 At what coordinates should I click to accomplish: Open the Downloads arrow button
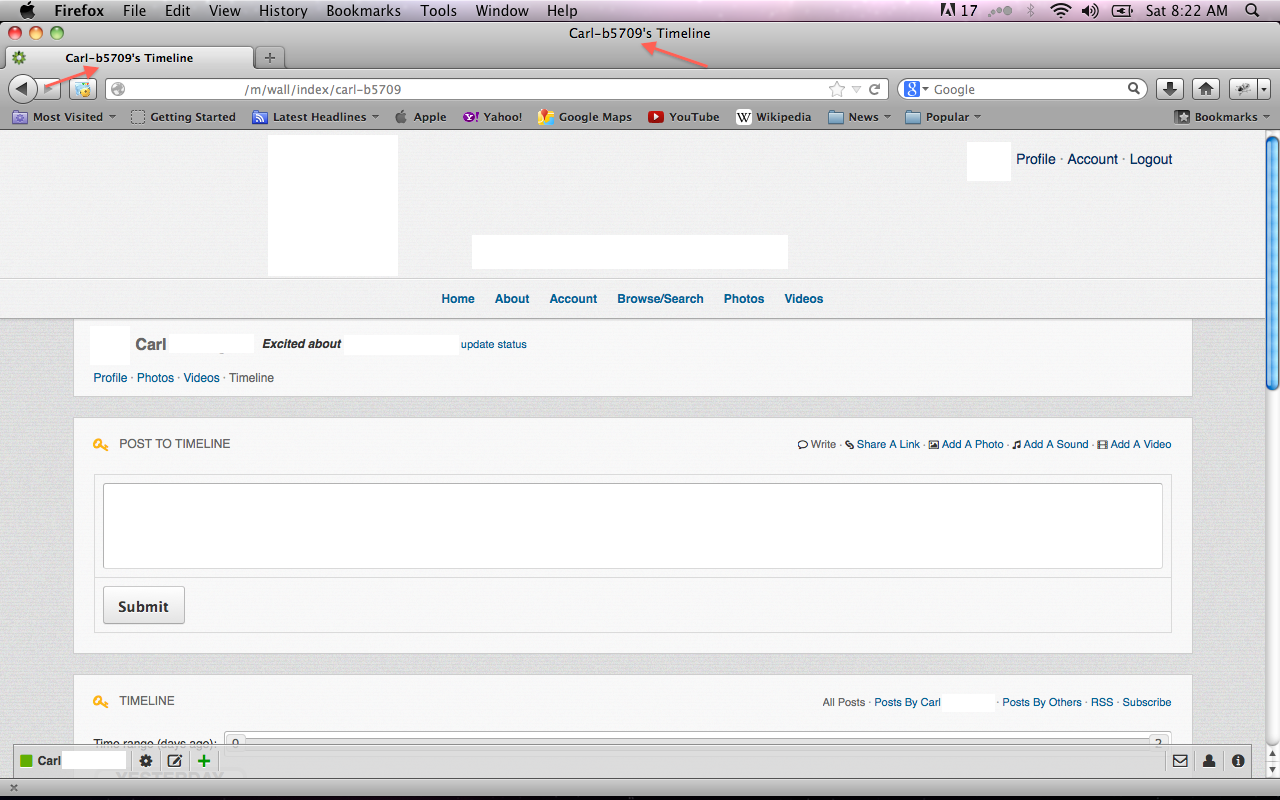point(1170,89)
